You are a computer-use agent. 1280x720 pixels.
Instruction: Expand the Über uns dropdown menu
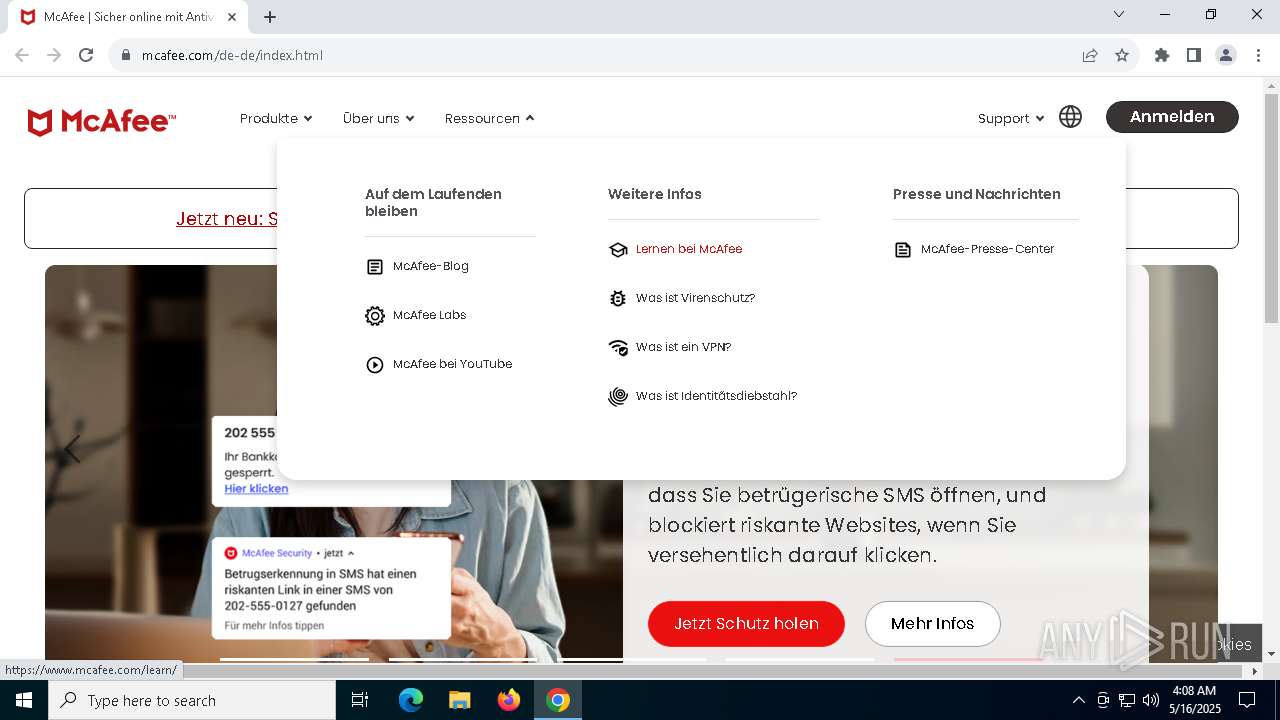pyautogui.click(x=378, y=118)
